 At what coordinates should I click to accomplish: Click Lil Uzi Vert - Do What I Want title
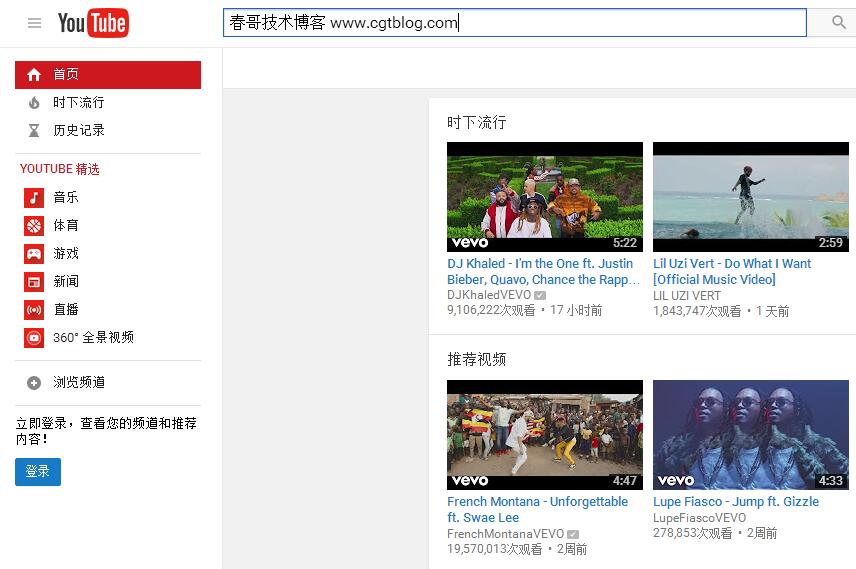click(x=732, y=272)
